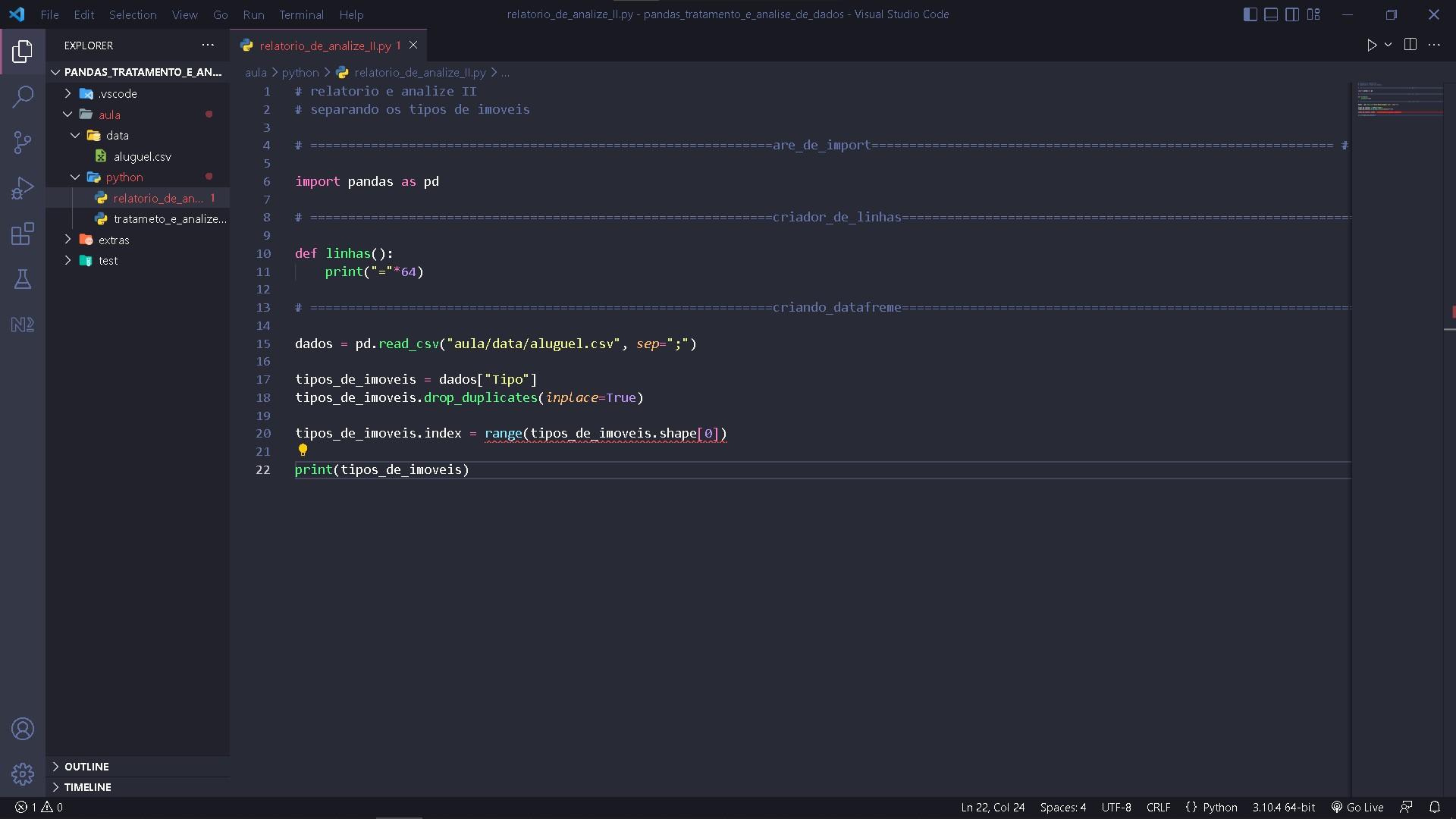Toggle the bottom panel visibility
The image size is (1456, 819).
click(x=1272, y=14)
